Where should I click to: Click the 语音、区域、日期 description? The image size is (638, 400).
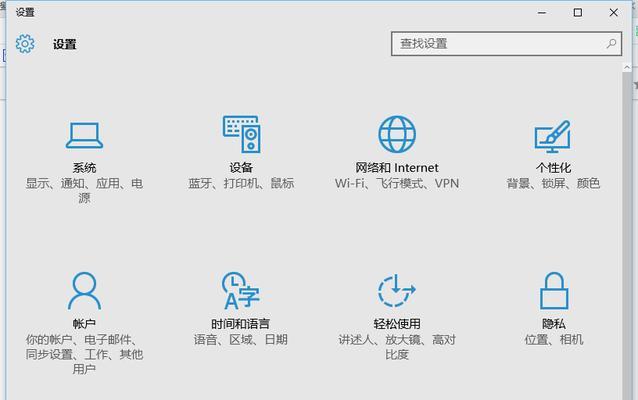pos(240,339)
